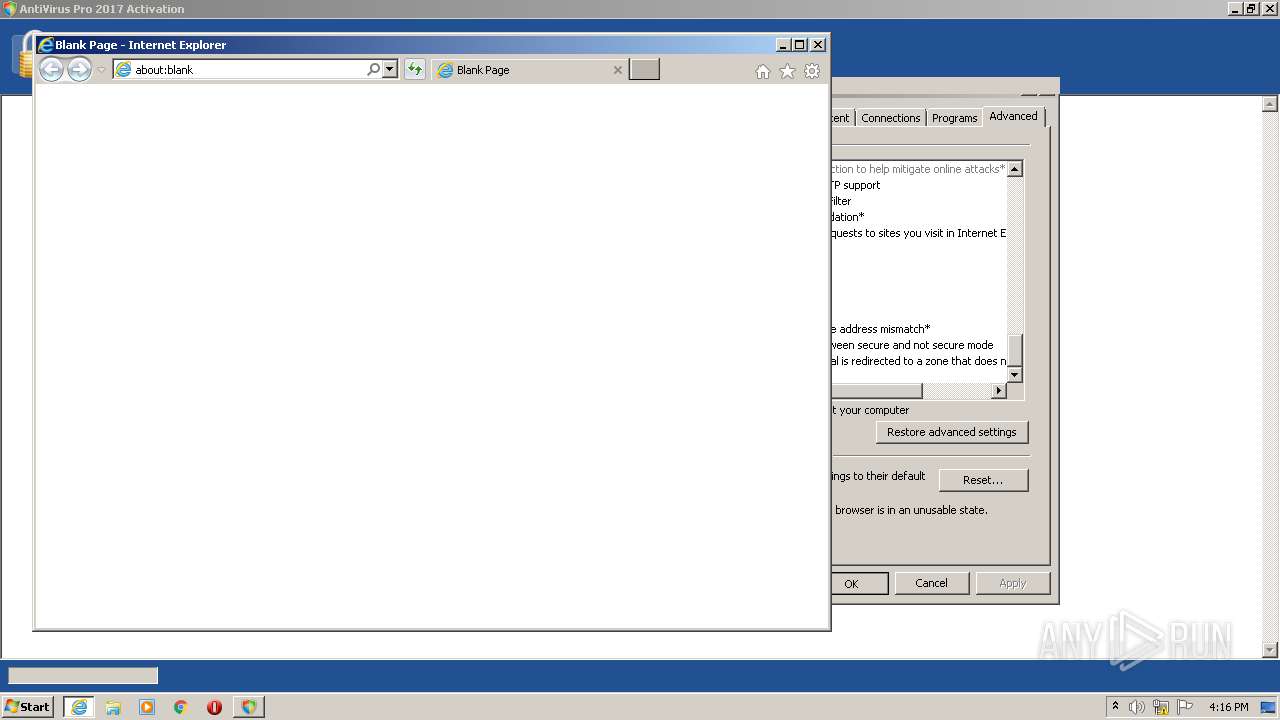Screen dimensions: 1280x720
Task: Show hidden system tray icons
Action: coord(1115,707)
